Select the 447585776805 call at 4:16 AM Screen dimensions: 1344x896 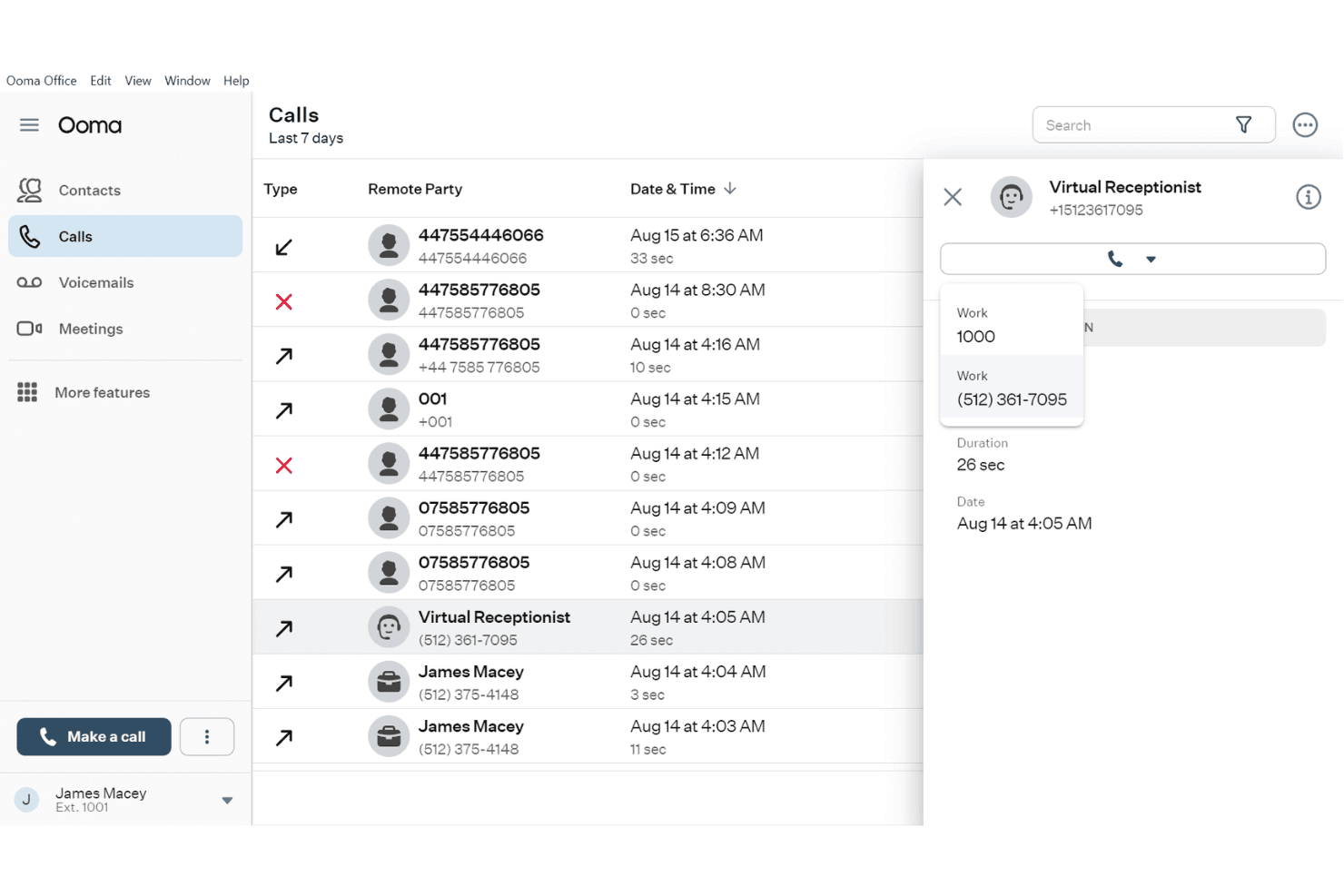588,354
